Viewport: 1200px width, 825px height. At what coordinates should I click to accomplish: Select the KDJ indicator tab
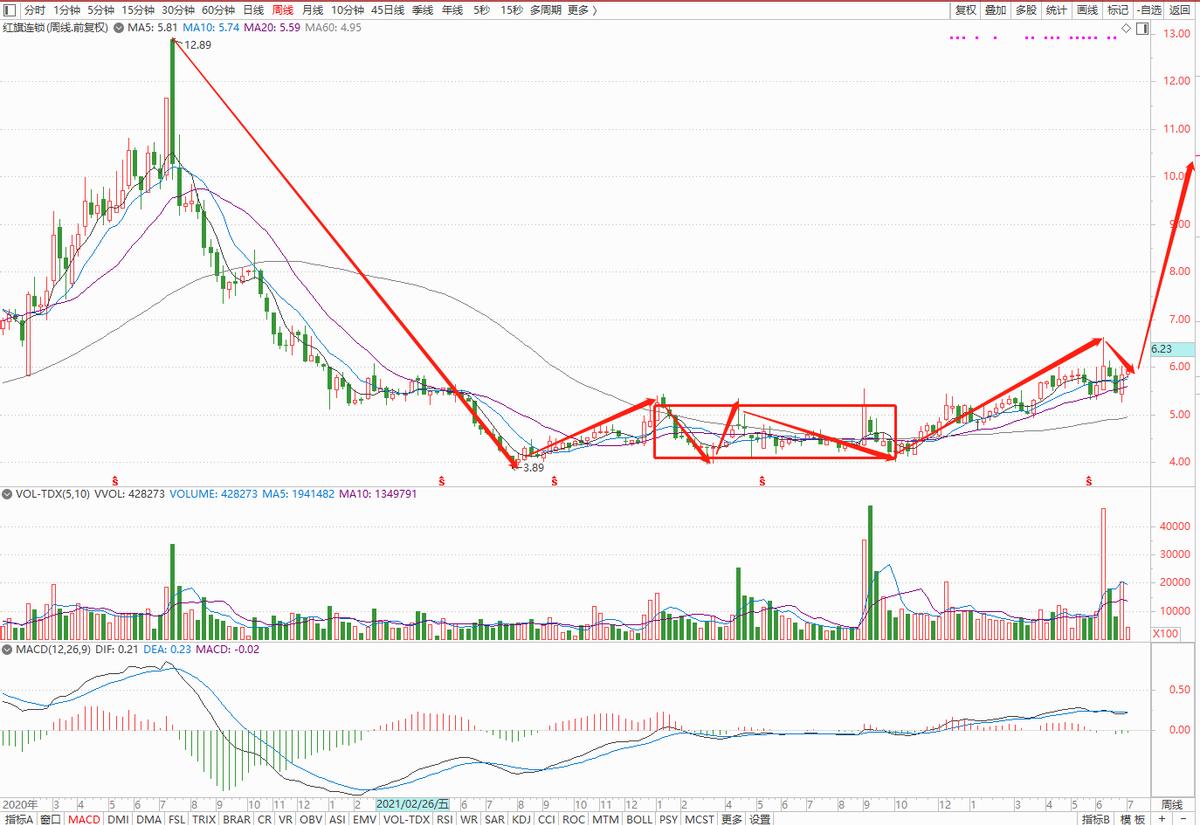click(x=521, y=819)
